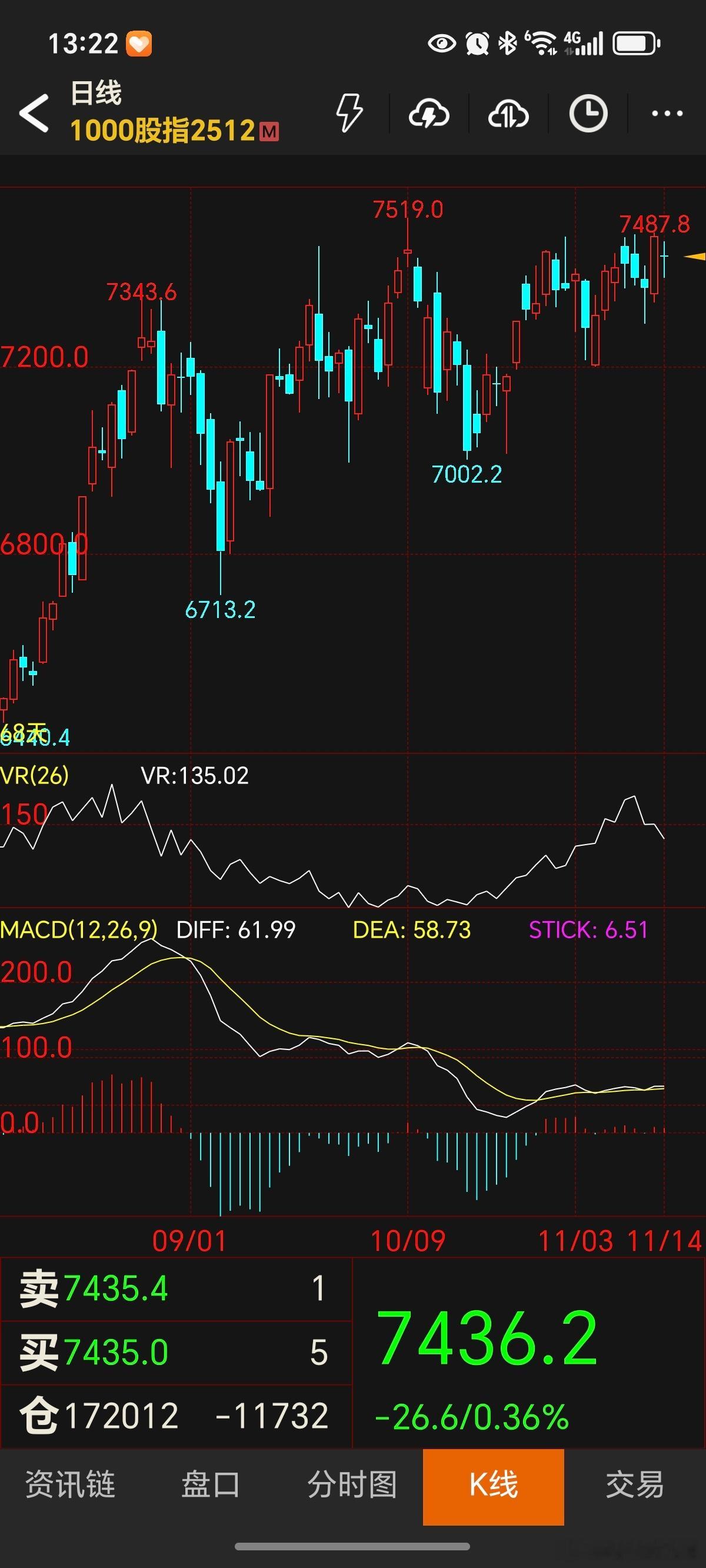Tap the DIFF: 61.99 value
706x1568 pixels.
point(235,929)
